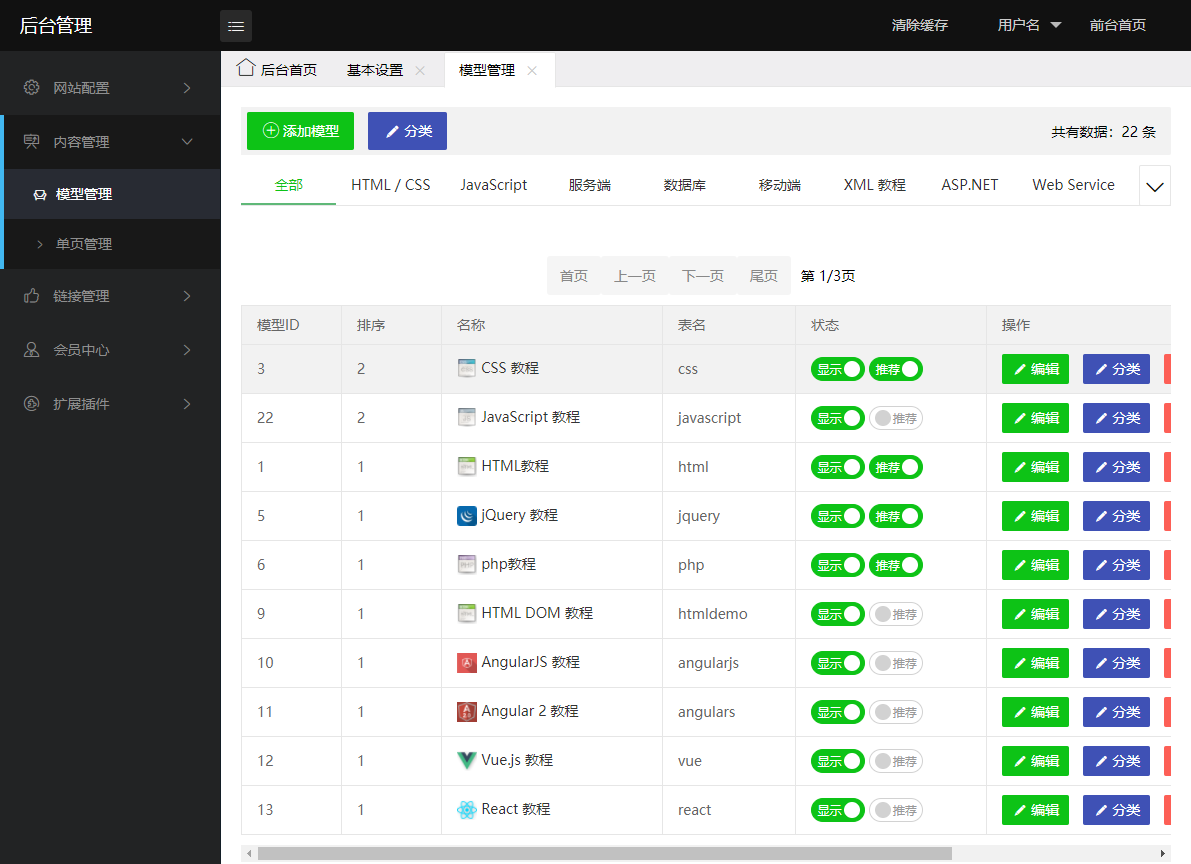Click the 扩展插件 compass icon in sidebar

(x=32, y=404)
